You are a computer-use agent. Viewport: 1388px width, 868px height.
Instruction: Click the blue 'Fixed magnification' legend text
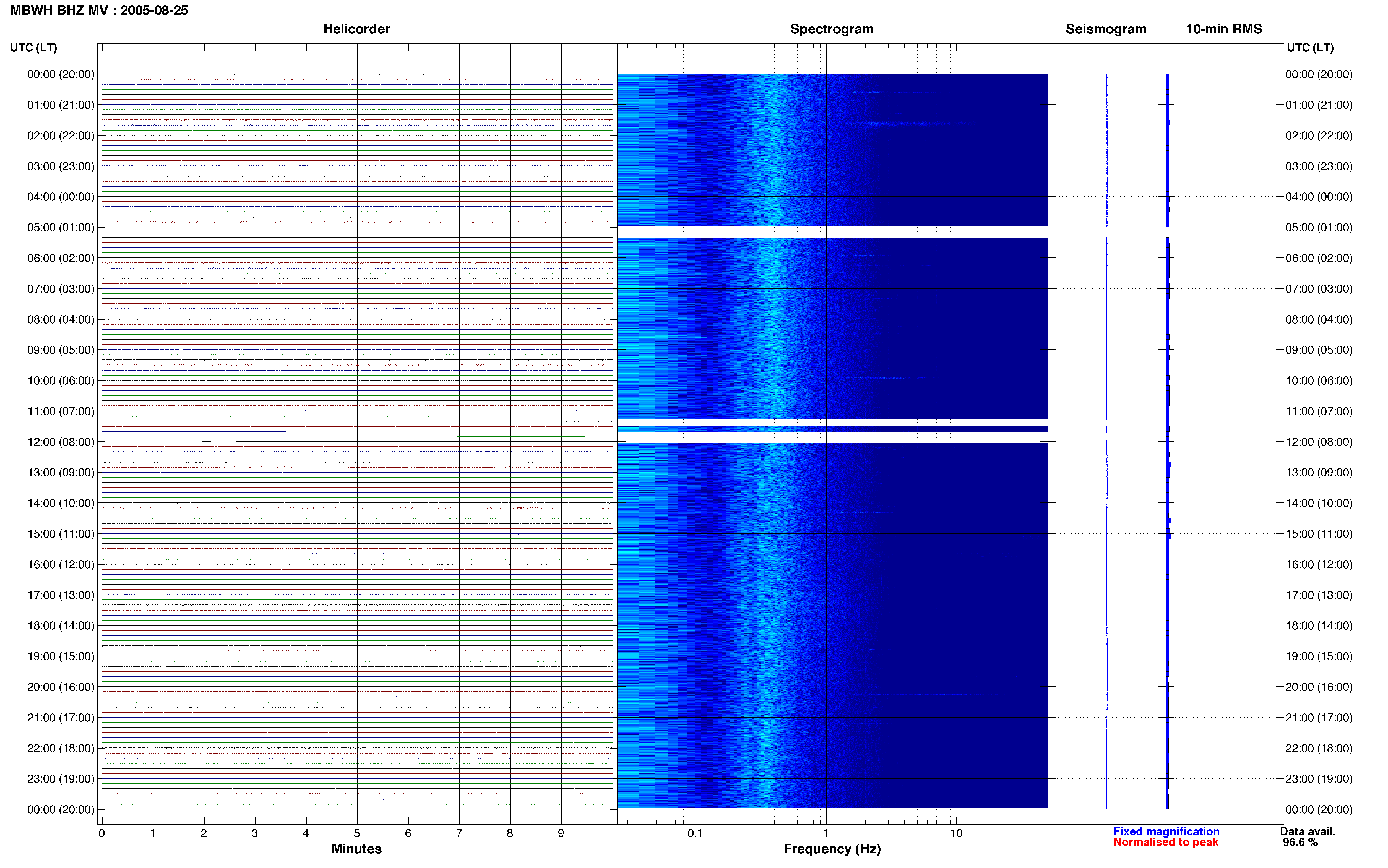click(1166, 831)
